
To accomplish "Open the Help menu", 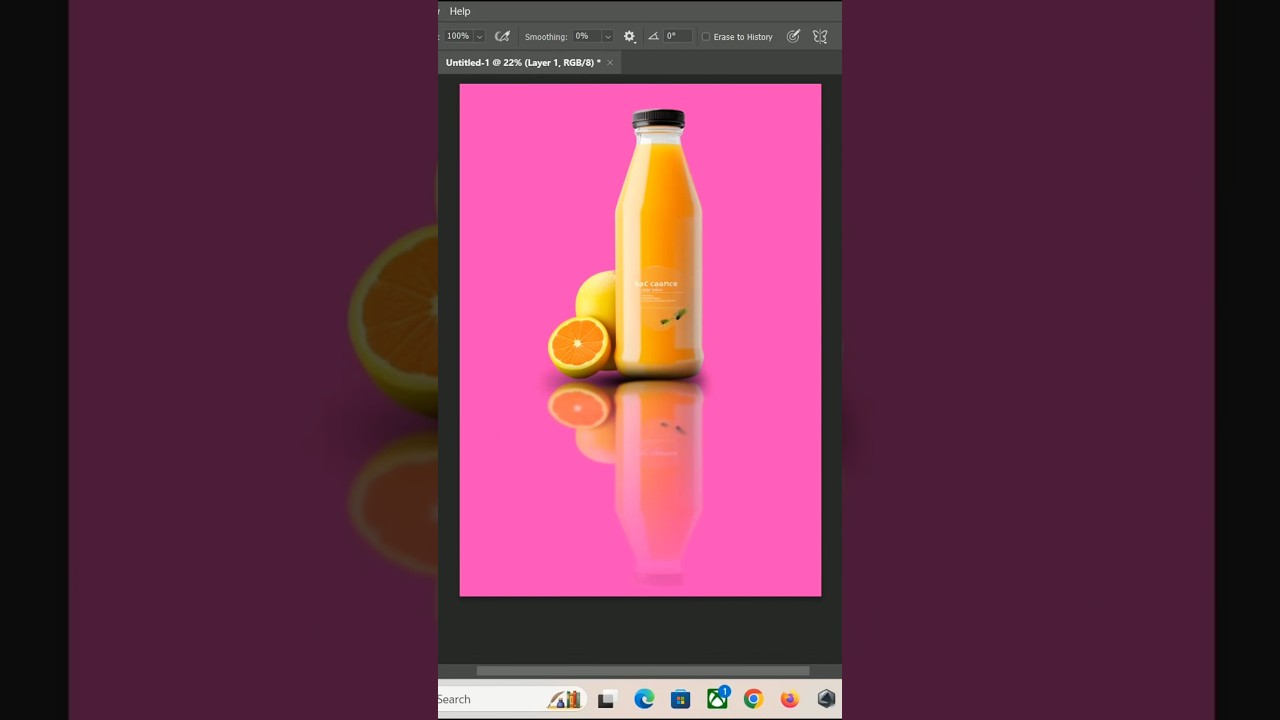I will (460, 11).
